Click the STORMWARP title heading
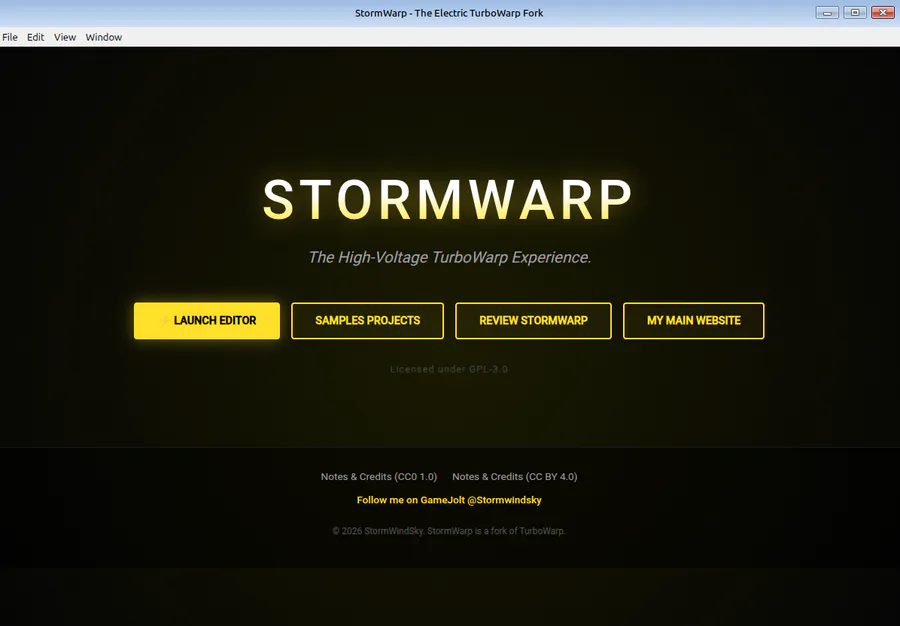 pyautogui.click(x=448, y=199)
